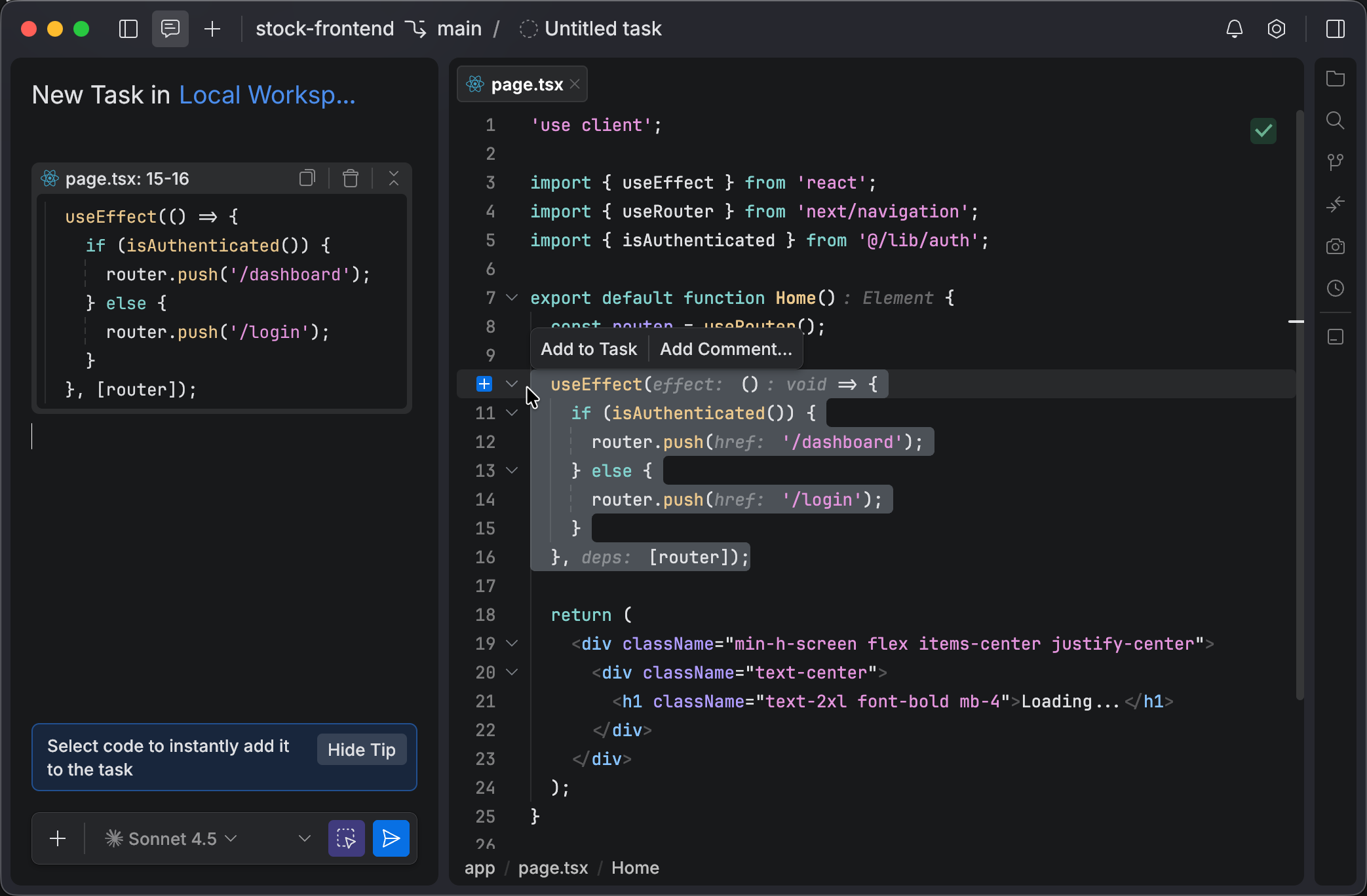
Task: Click the Local Worksp... workspace link
Action: [x=267, y=95]
